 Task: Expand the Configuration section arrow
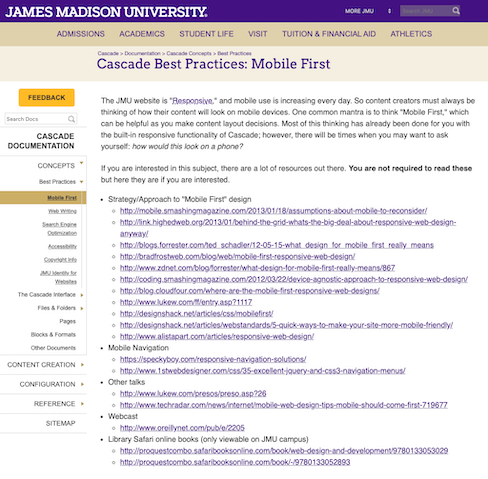tap(82, 384)
